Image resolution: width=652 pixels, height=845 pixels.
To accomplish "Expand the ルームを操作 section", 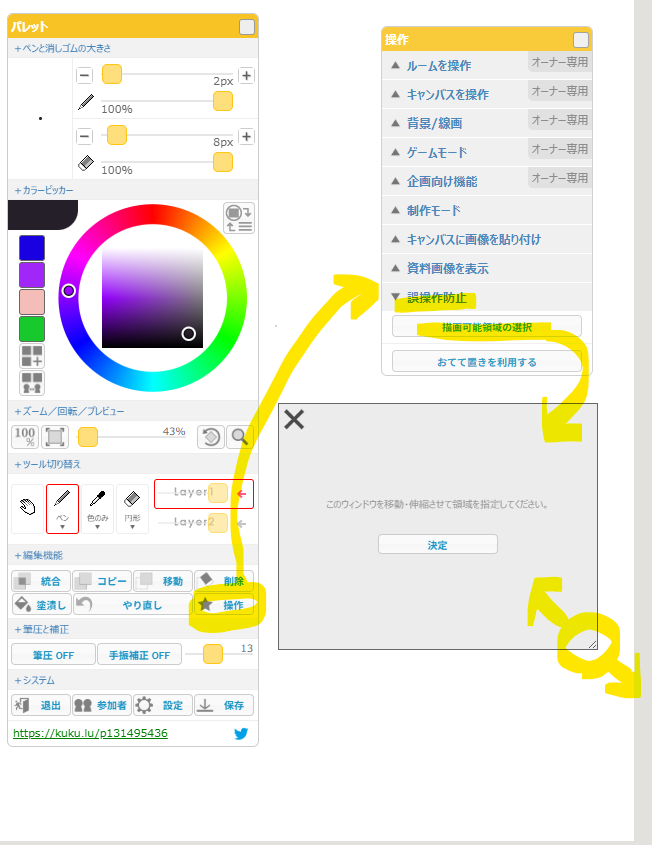I will click(x=487, y=66).
